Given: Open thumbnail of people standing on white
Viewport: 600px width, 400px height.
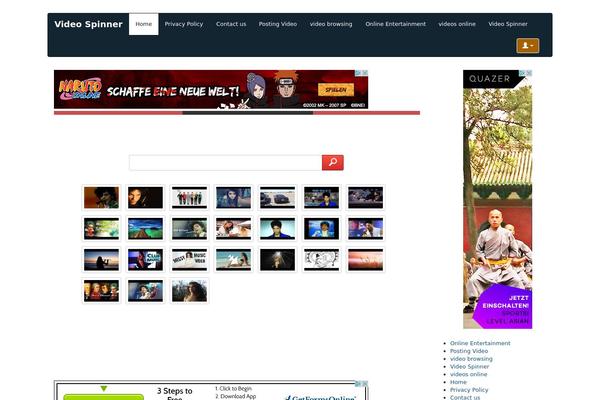Looking at the screenshot, I should point(189,198).
